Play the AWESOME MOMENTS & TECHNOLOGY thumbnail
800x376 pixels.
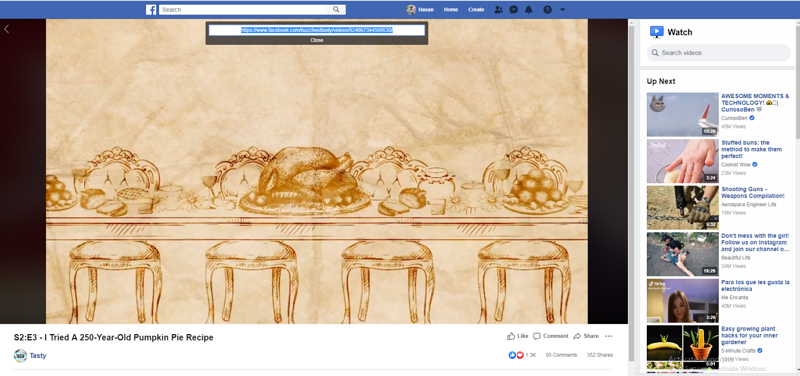tap(683, 114)
